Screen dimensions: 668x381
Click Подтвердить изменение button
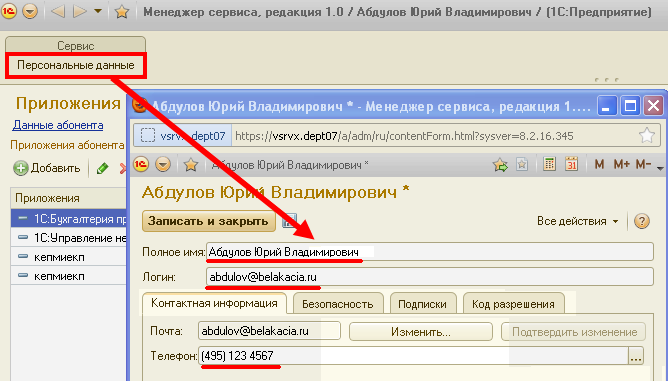[x=573, y=332]
